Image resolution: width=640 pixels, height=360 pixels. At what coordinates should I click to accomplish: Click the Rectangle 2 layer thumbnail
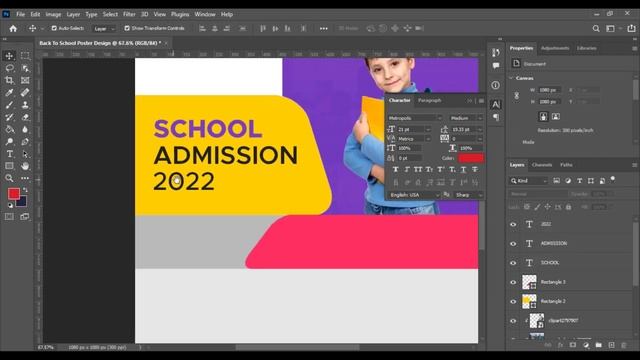529,302
